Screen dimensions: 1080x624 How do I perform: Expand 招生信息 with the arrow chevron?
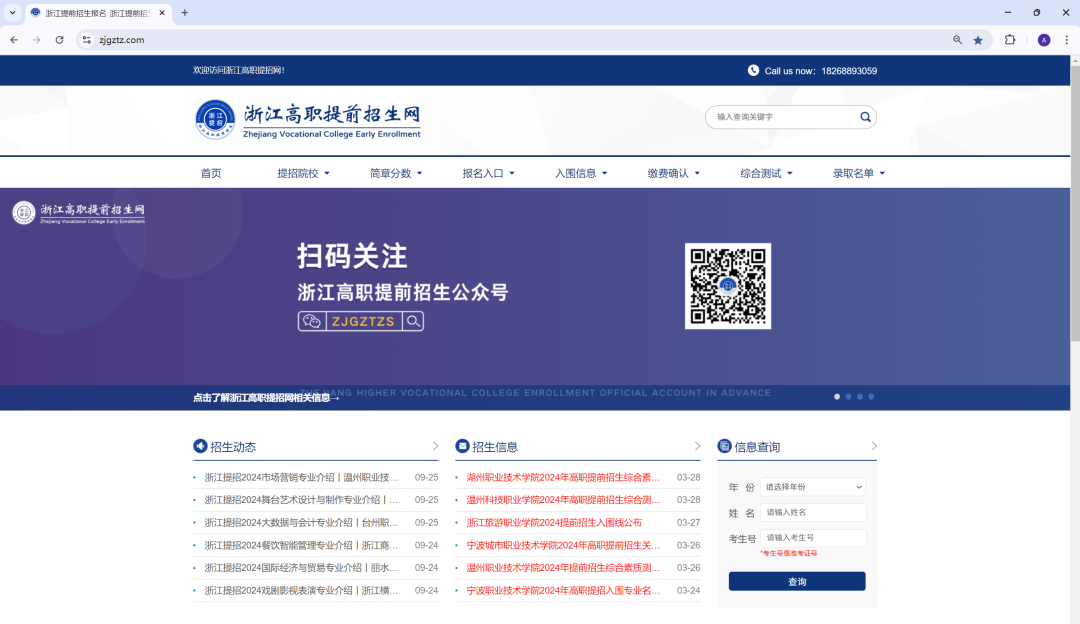(x=697, y=446)
